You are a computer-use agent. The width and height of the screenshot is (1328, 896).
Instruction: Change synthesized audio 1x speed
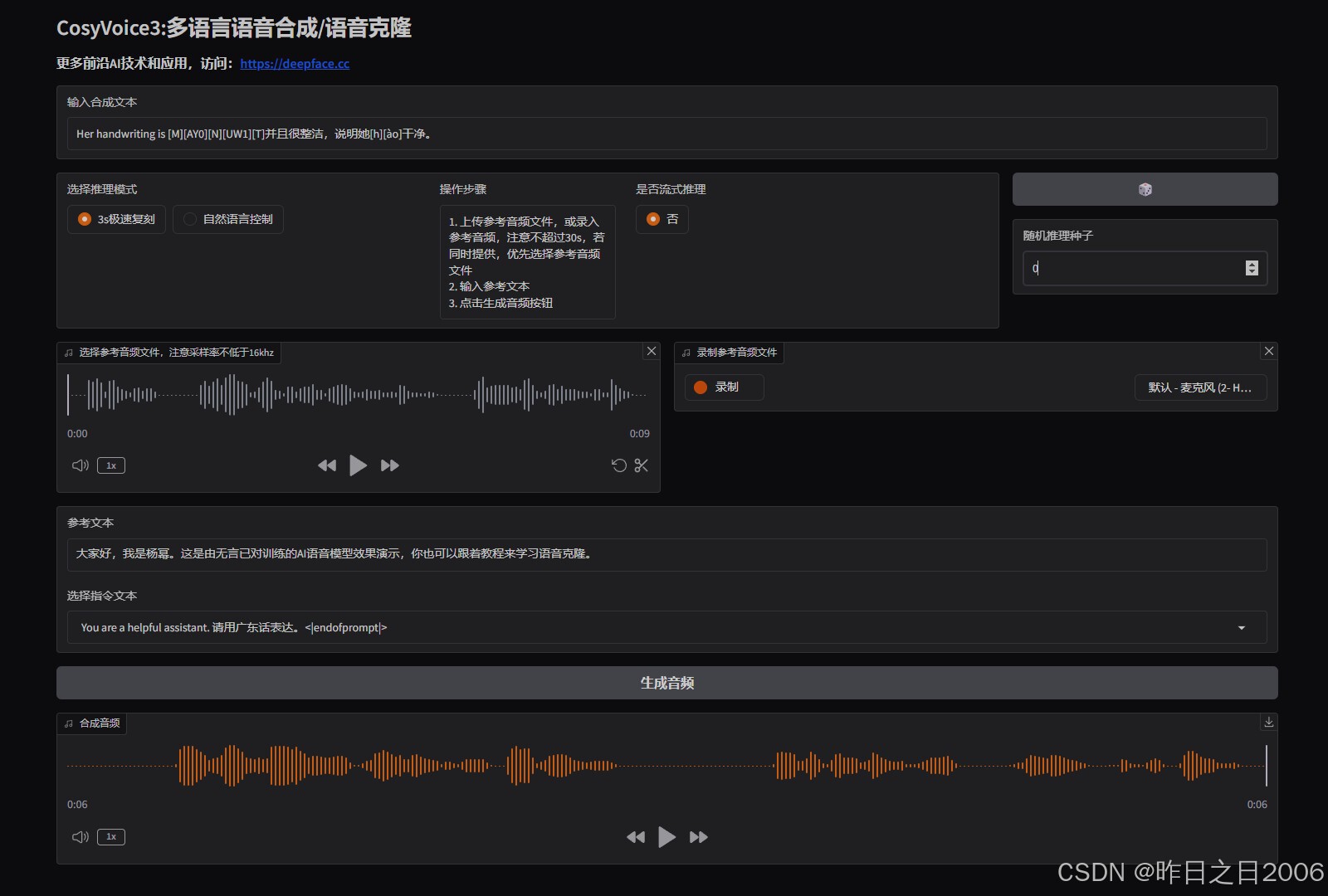[111, 837]
